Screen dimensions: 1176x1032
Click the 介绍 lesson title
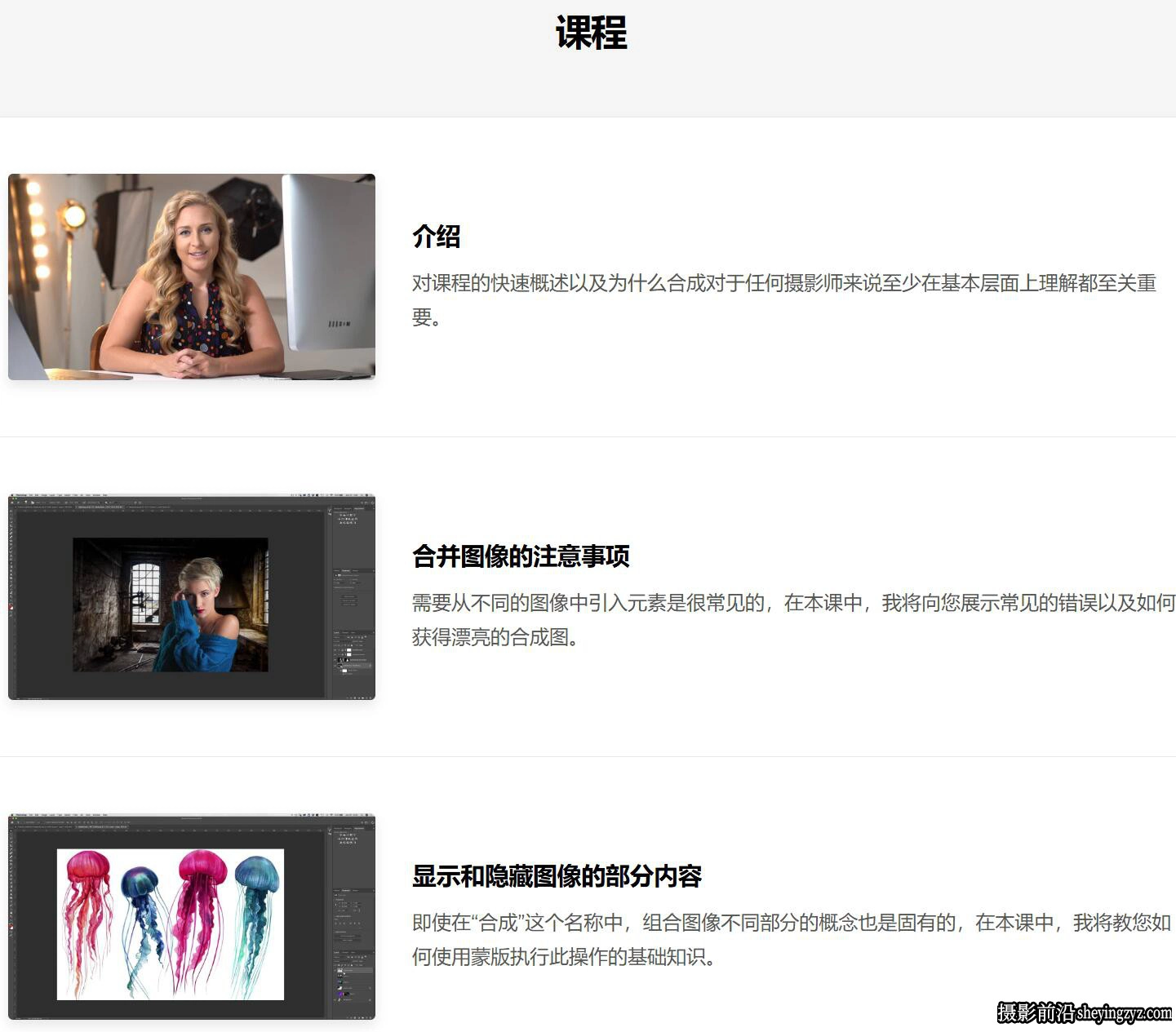click(x=437, y=237)
